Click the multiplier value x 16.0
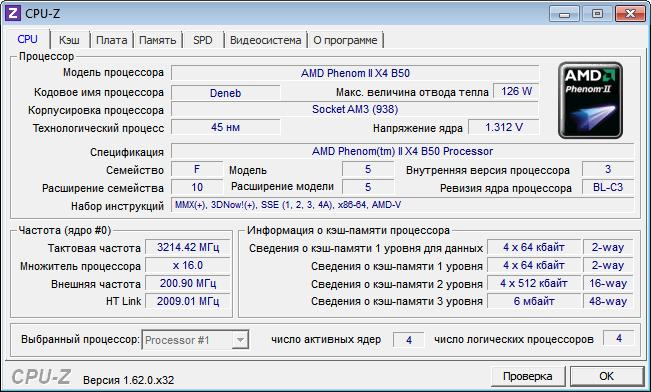 click(x=188, y=265)
